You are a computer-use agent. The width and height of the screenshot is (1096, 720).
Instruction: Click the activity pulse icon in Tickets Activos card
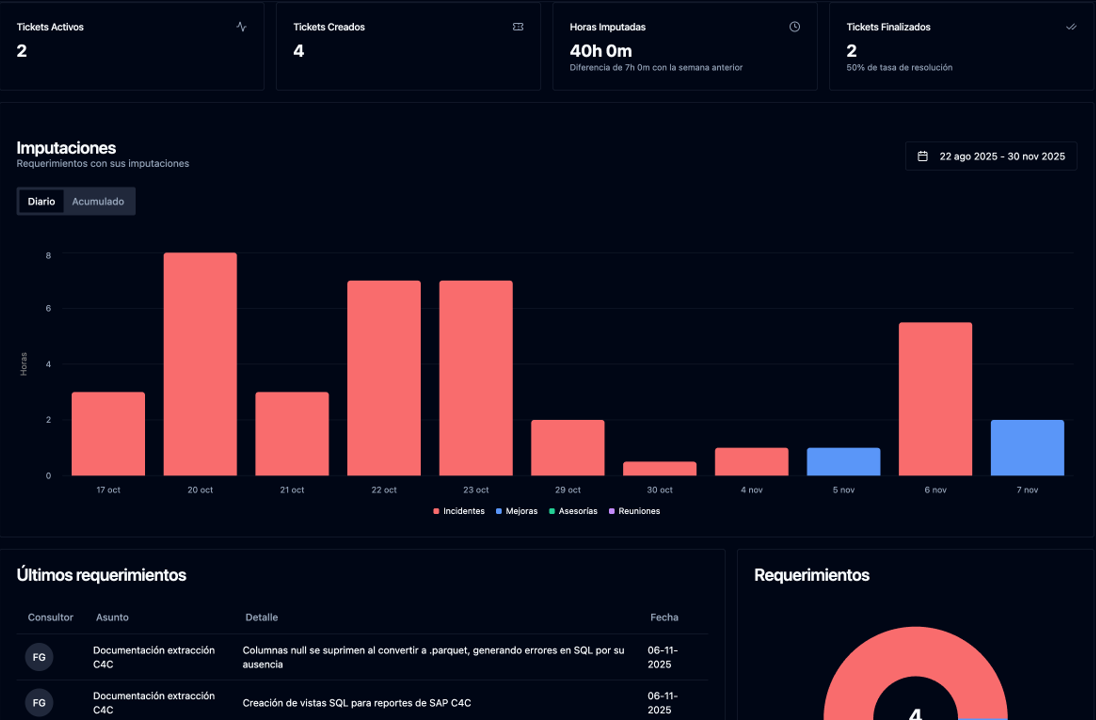[241, 27]
